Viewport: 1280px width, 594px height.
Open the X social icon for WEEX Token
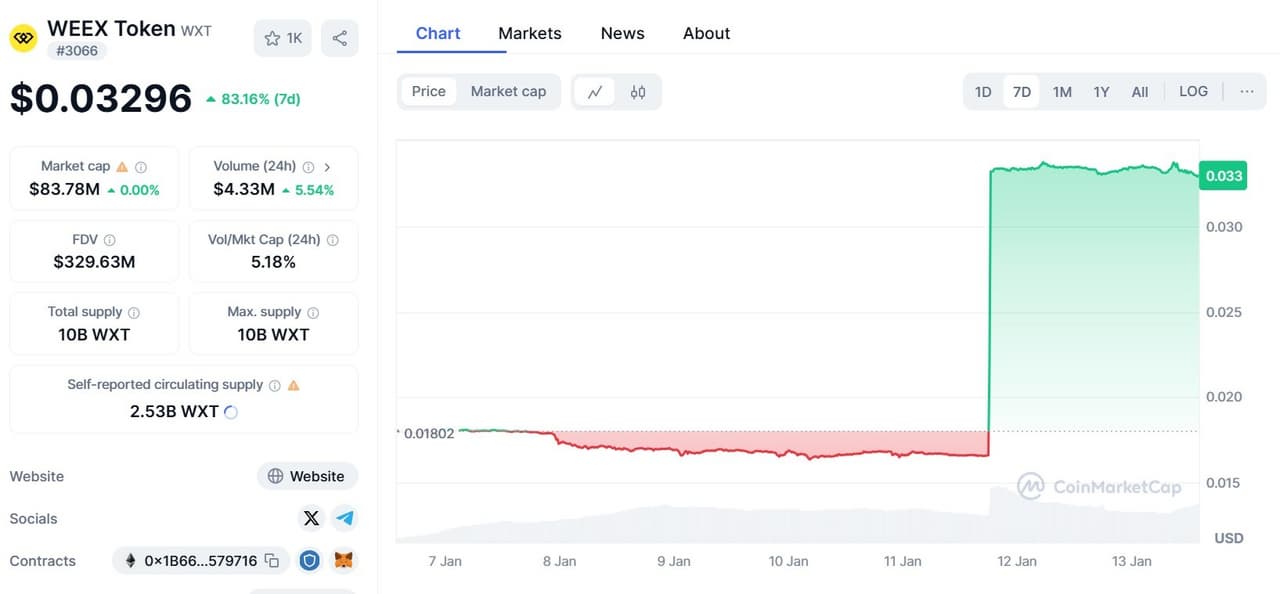click(x=311, y=518)
